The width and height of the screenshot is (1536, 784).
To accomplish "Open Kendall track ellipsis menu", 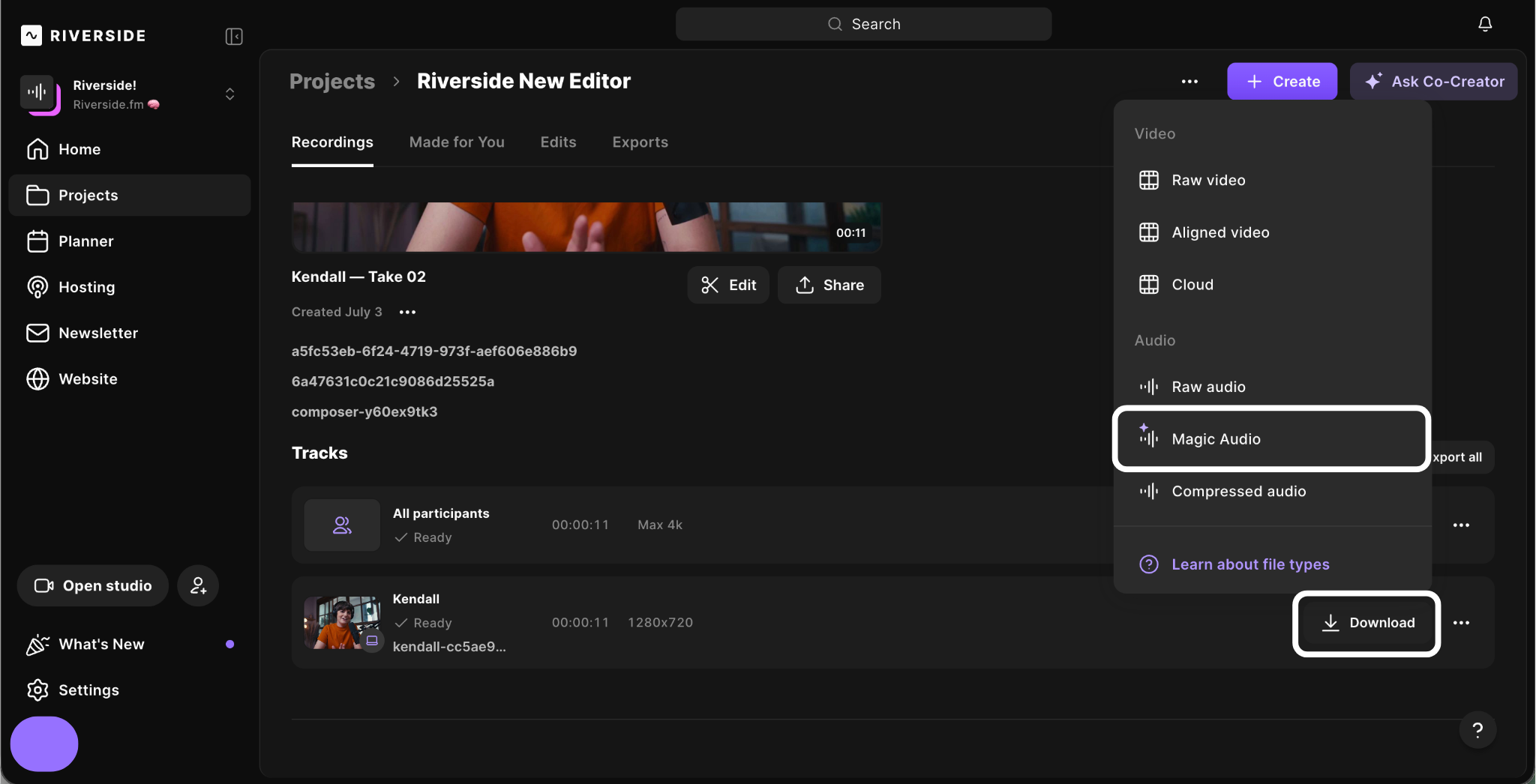I will (1461, 623).
